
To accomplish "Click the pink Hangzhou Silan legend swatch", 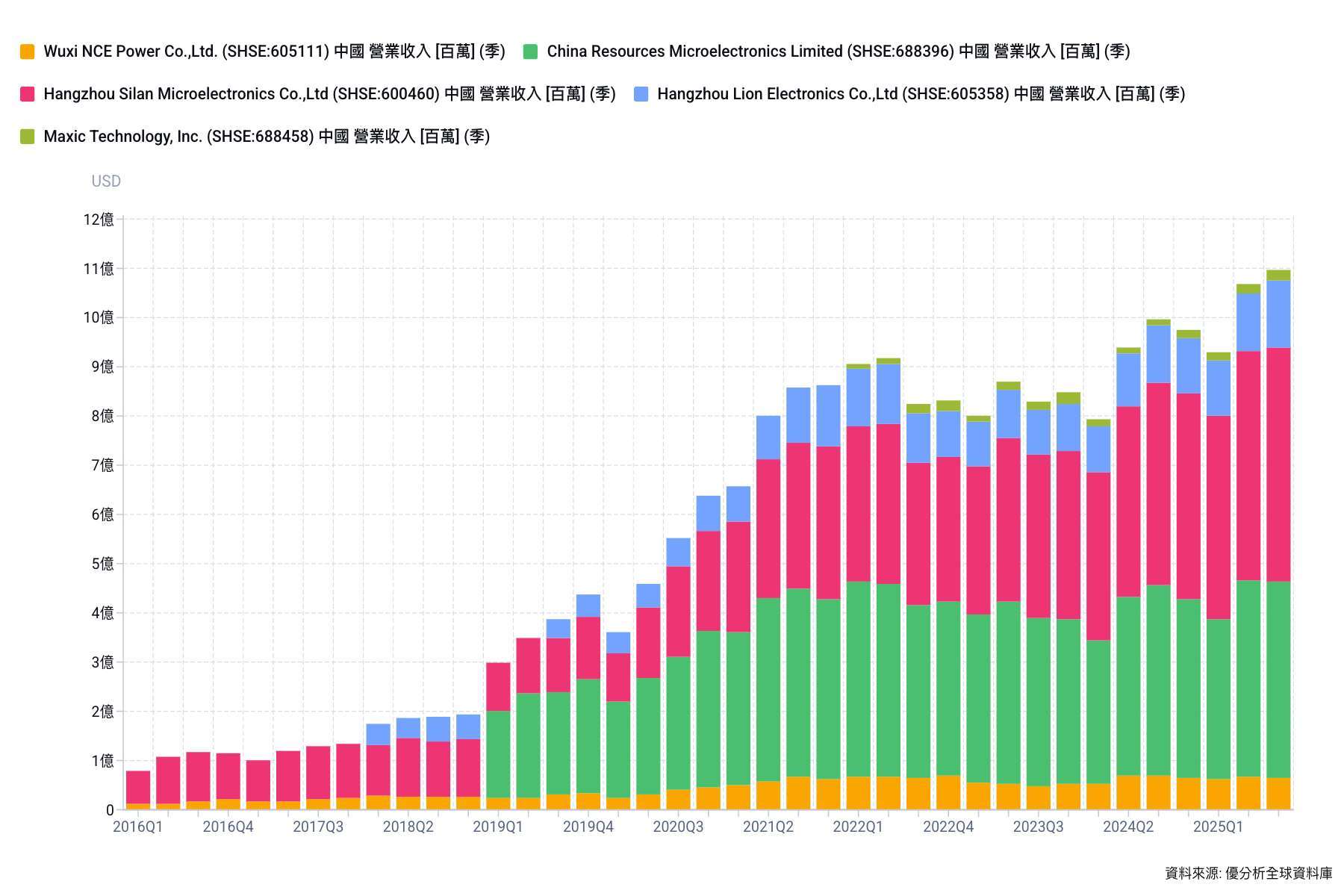I will tap(28, 94).
